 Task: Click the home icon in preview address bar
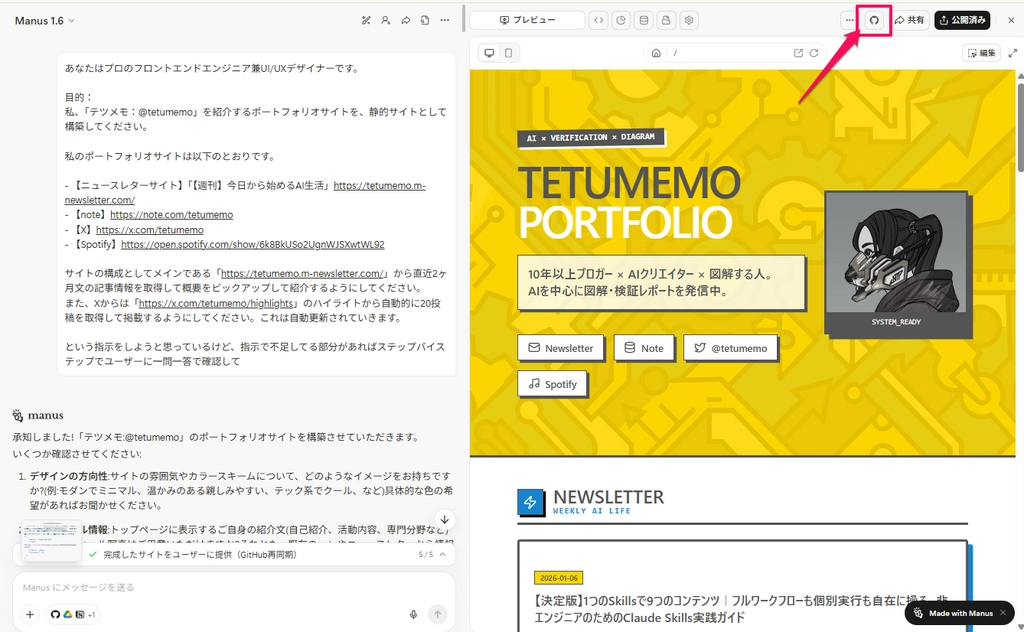[x=656, y=53]
